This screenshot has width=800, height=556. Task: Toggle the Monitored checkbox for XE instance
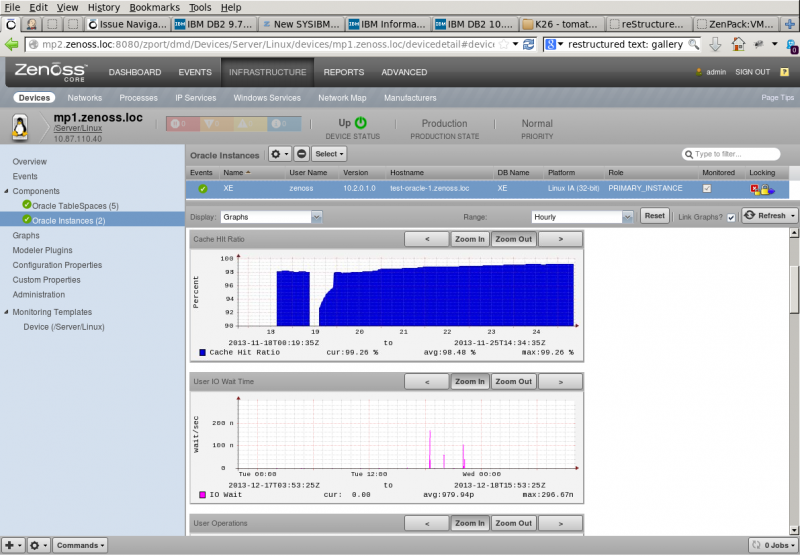(707, 188)
